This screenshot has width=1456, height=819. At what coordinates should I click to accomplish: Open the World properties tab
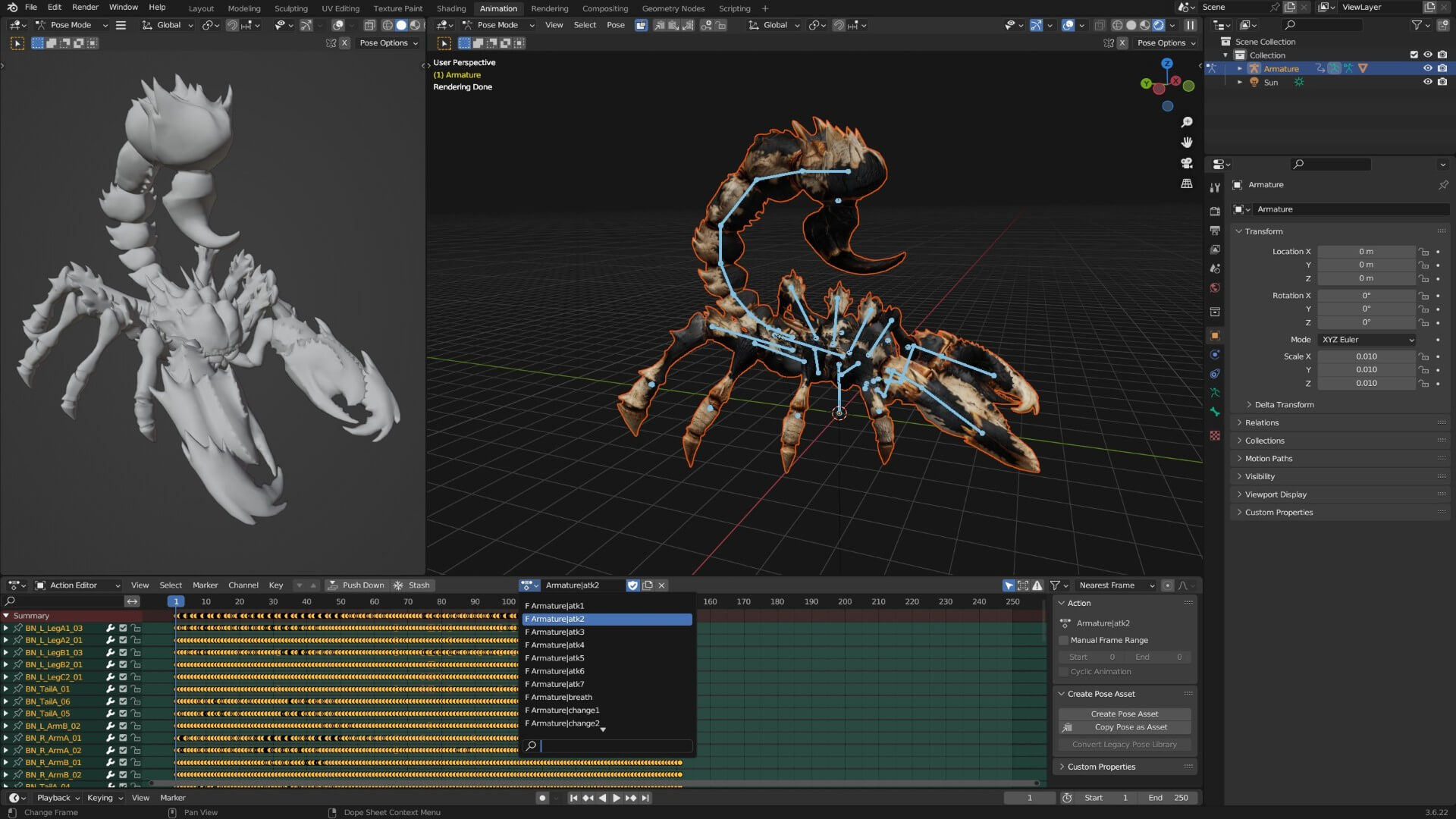coord(1215,288)
